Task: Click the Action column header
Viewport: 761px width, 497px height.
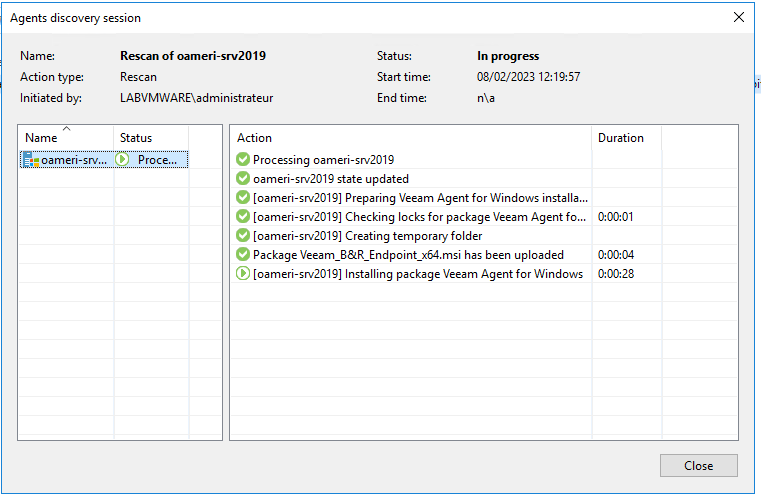Action: (x=411, y=138)
